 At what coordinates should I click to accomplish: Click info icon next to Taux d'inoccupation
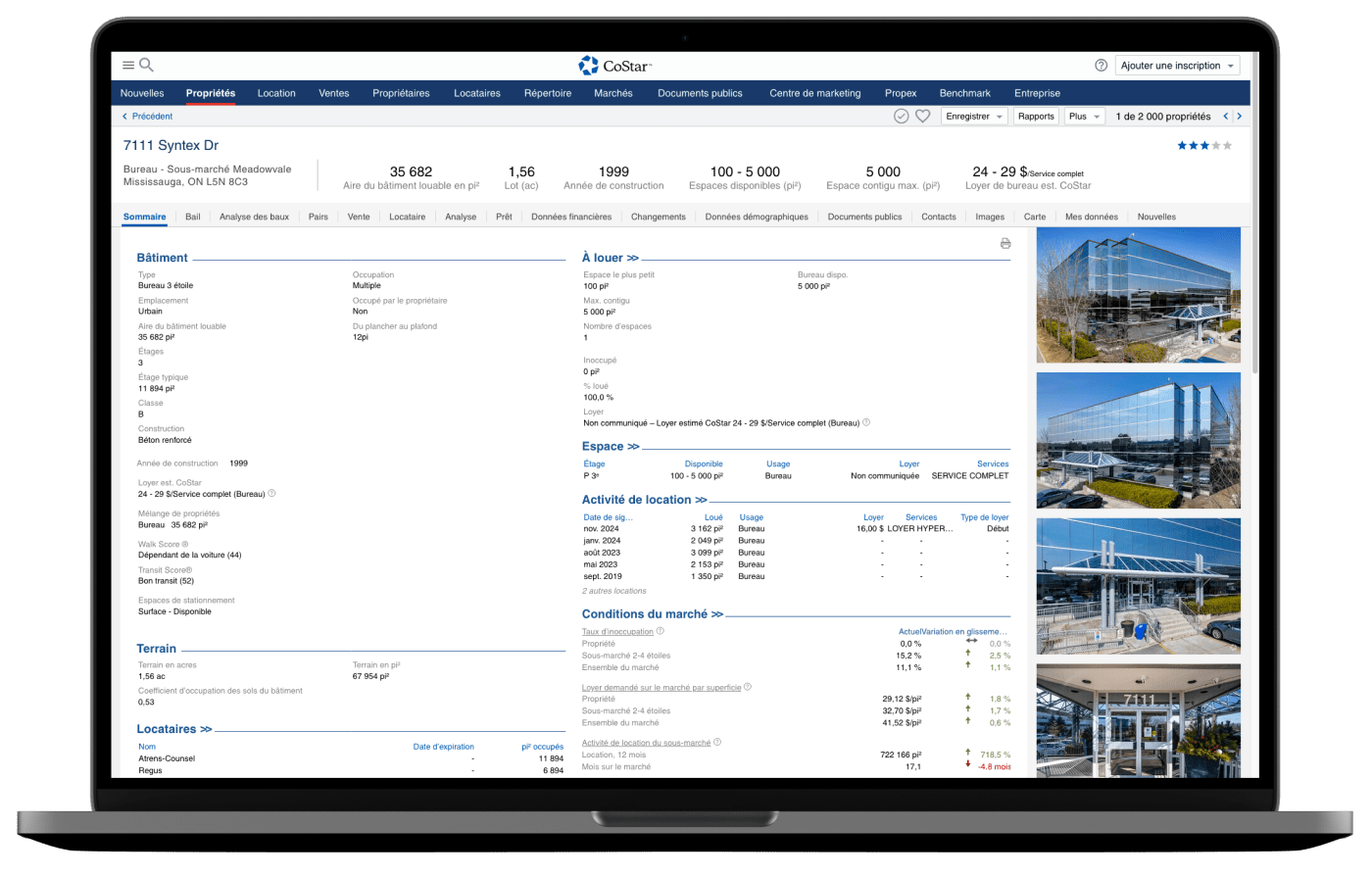661,631
